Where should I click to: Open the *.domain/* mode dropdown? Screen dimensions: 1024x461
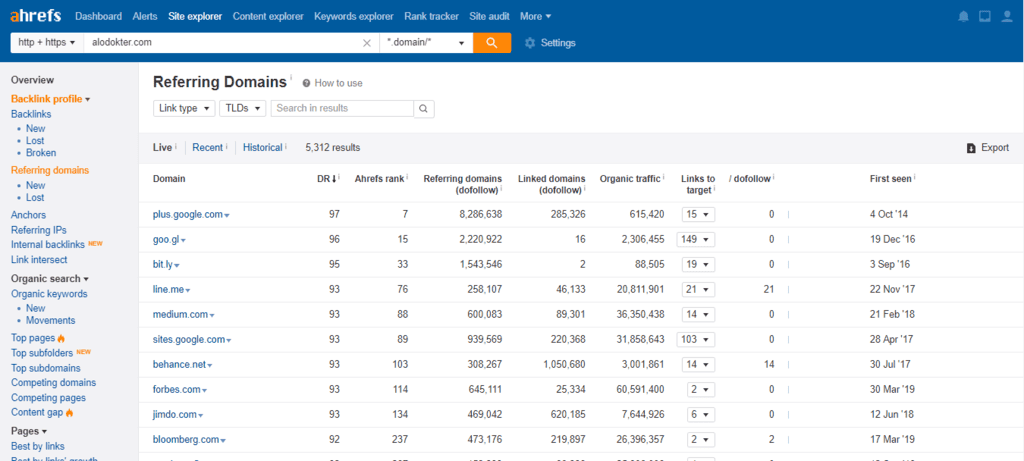point(426,42)
